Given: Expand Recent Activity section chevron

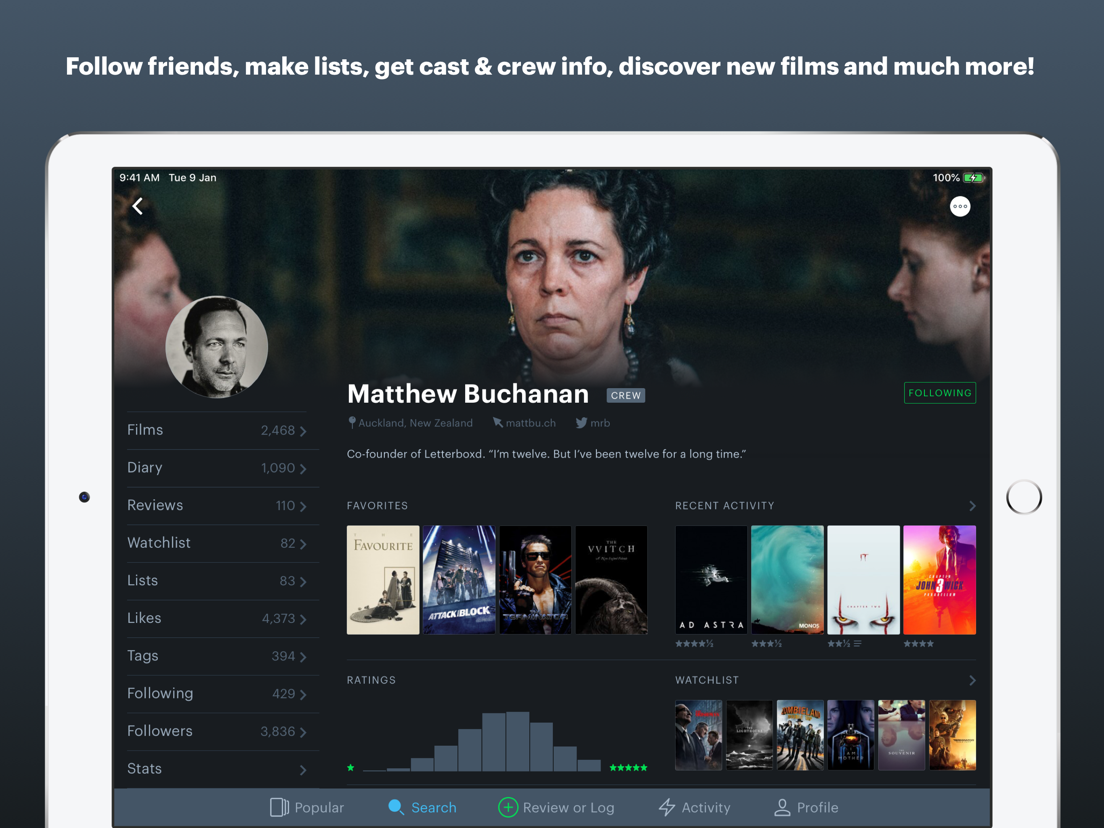Looking at the screenshot, I should pos(972,506).
